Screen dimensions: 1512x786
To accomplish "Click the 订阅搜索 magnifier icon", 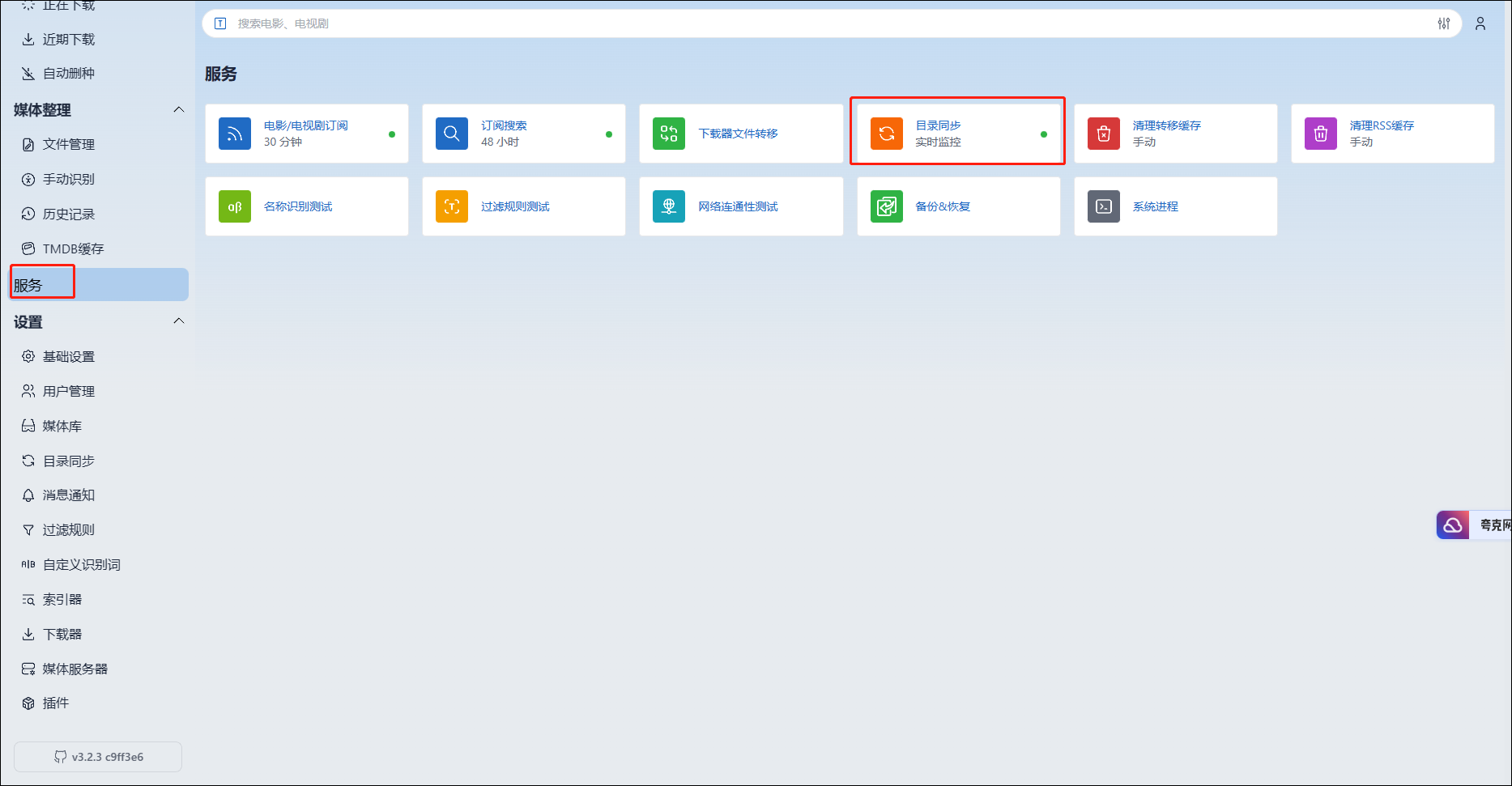I will pos(451,134).
